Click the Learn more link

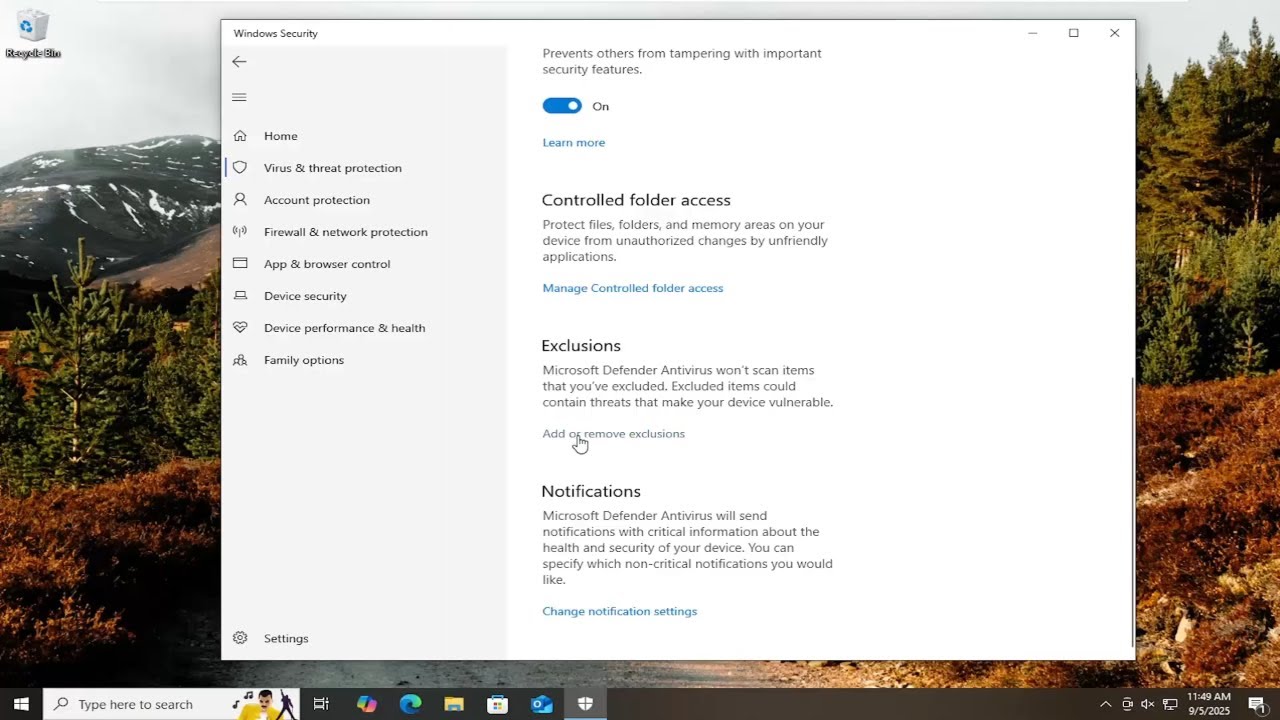(x=574, y=143)
